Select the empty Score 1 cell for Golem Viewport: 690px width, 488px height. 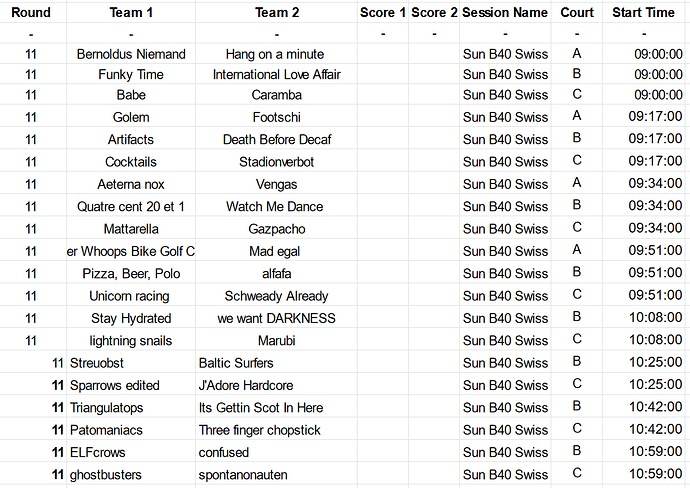click(x=383, y=117)
